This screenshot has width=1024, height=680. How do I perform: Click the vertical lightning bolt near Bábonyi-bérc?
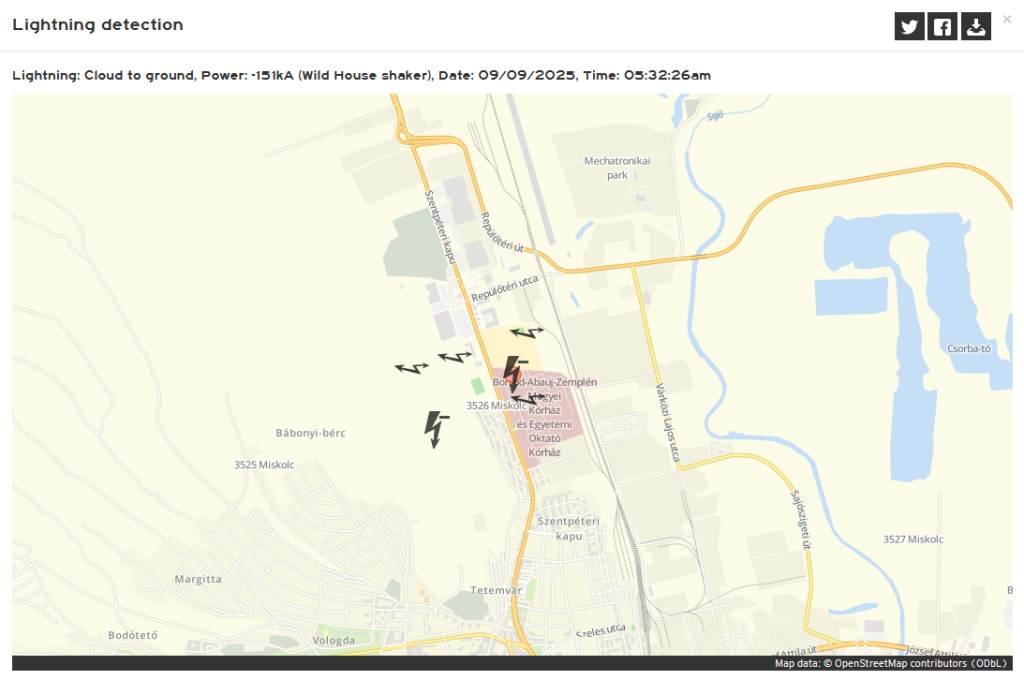435,428
